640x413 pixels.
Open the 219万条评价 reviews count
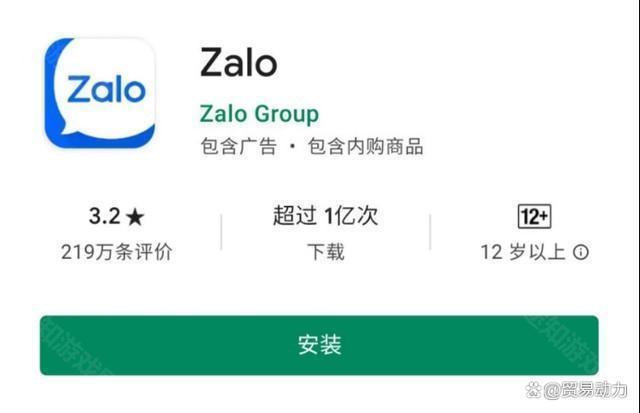point(116,252)
